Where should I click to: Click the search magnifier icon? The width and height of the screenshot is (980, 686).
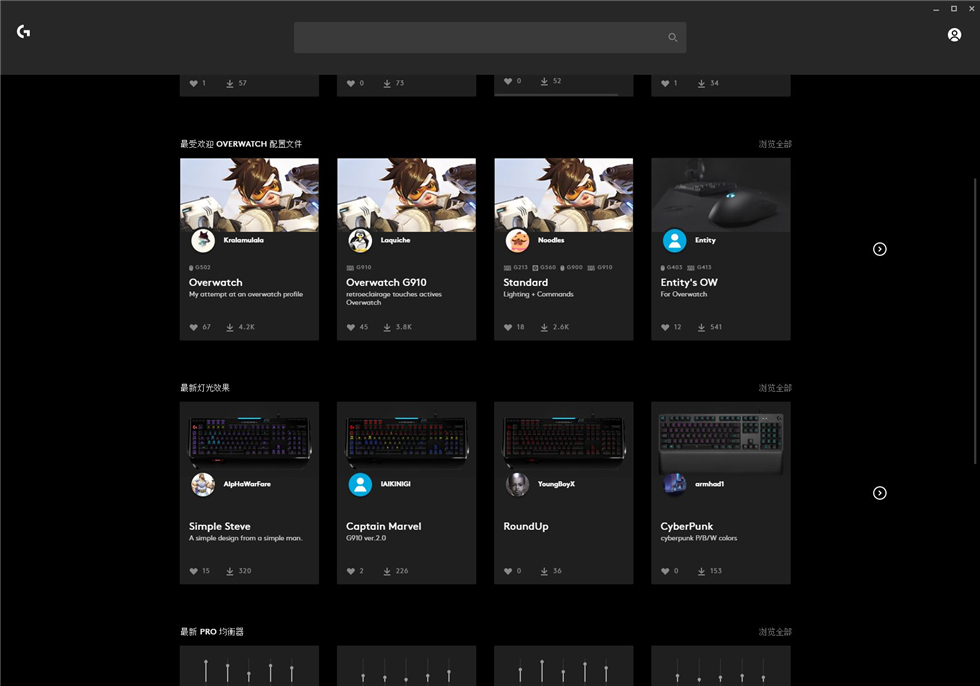(672, 37)
